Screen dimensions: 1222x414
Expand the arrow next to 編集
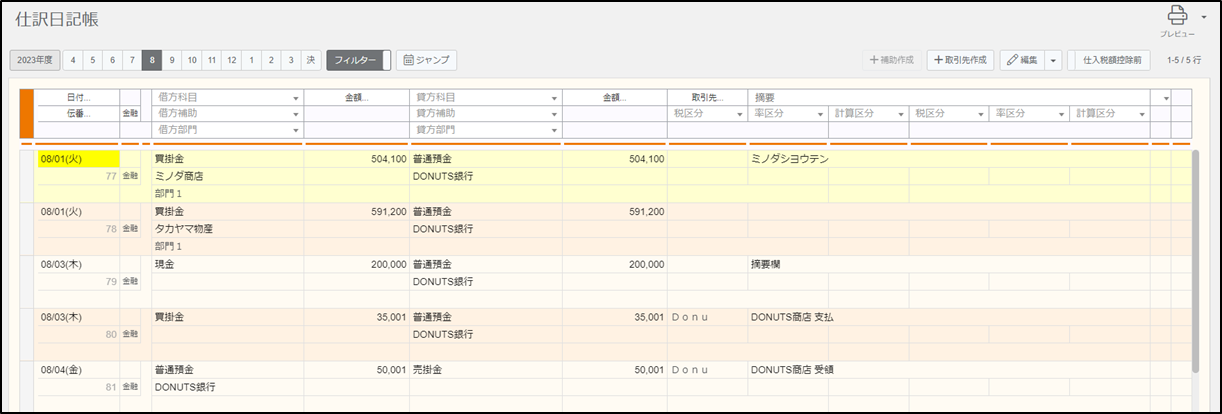click(1053, 61)
